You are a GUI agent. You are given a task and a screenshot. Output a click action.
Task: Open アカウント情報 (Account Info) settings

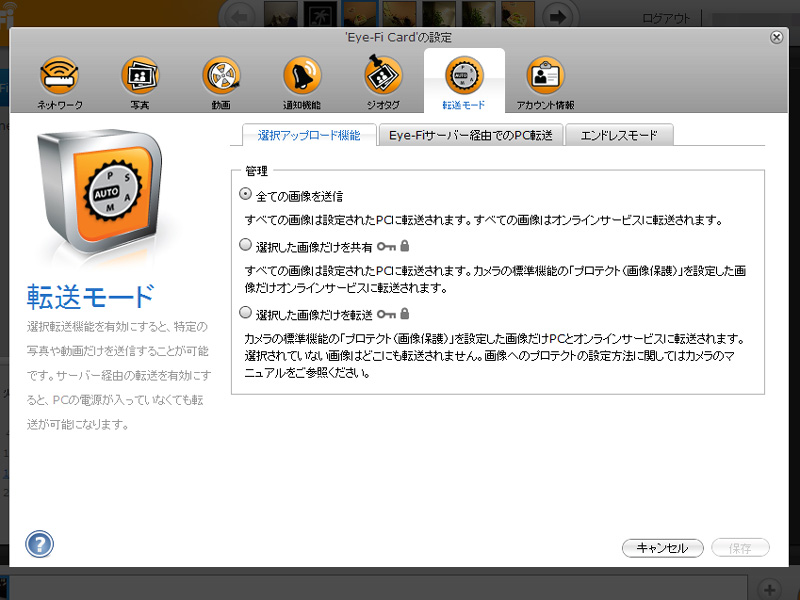tap(543, 78)
